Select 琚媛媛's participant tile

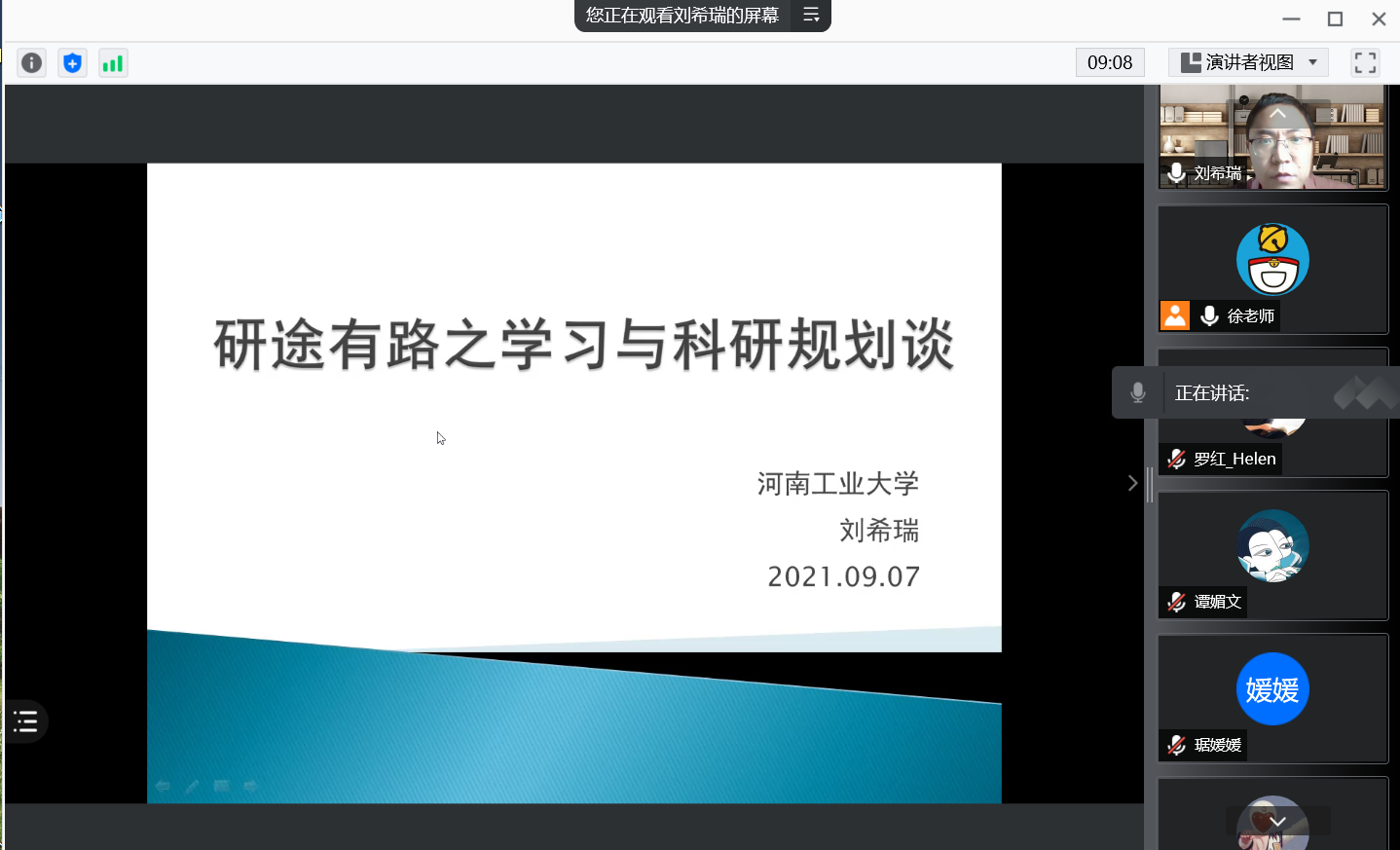1272,698
